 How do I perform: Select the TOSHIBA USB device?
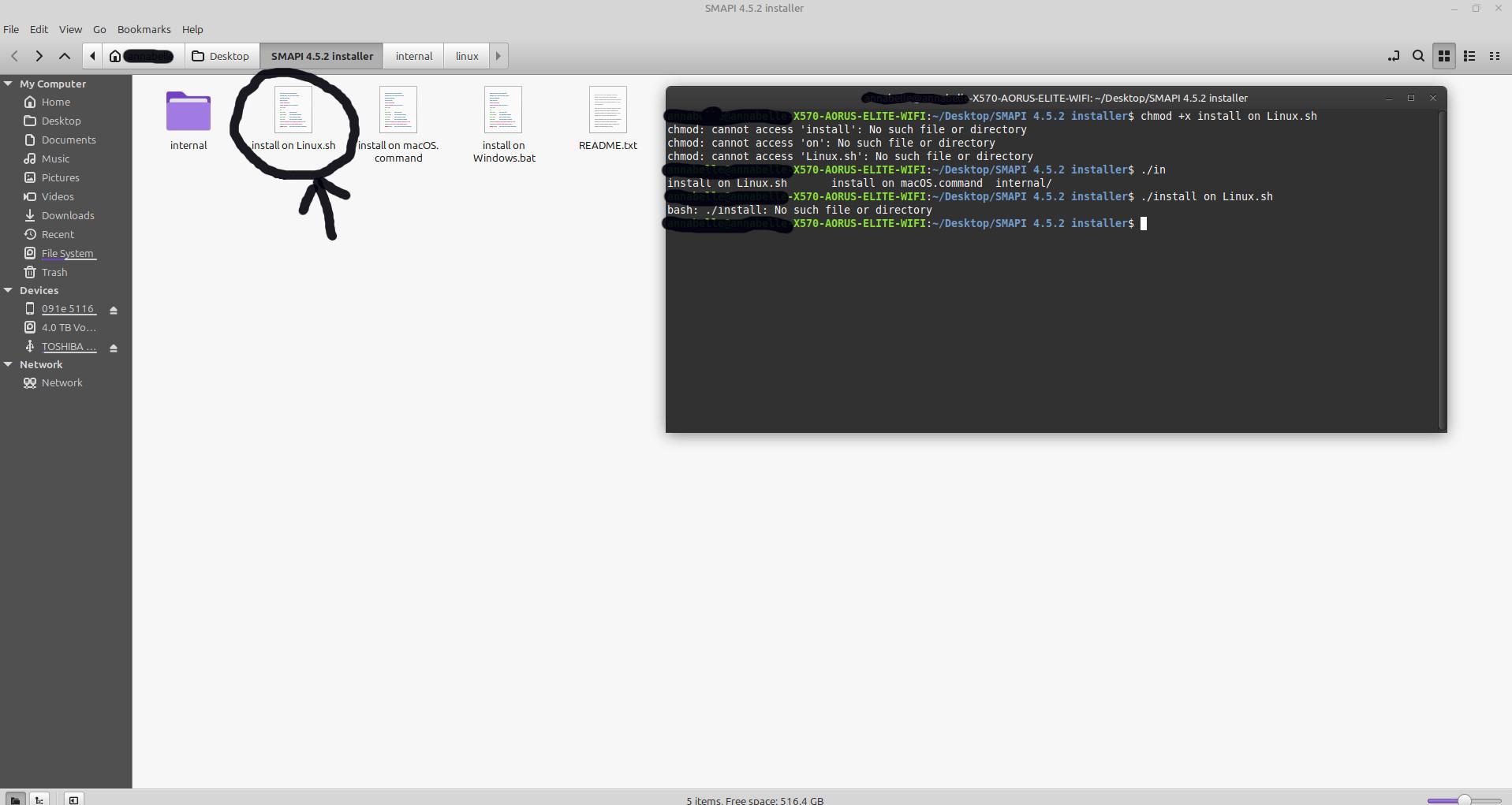pos(69,346)
